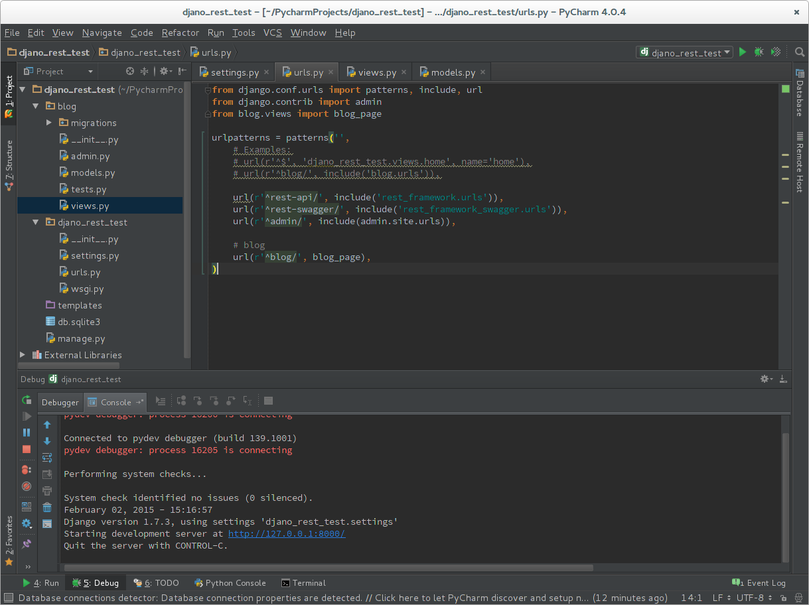Open Debug panel gear menu
The width and height of the screenshot is (809, 605).
pyautogui.click(x=766, y=379)
